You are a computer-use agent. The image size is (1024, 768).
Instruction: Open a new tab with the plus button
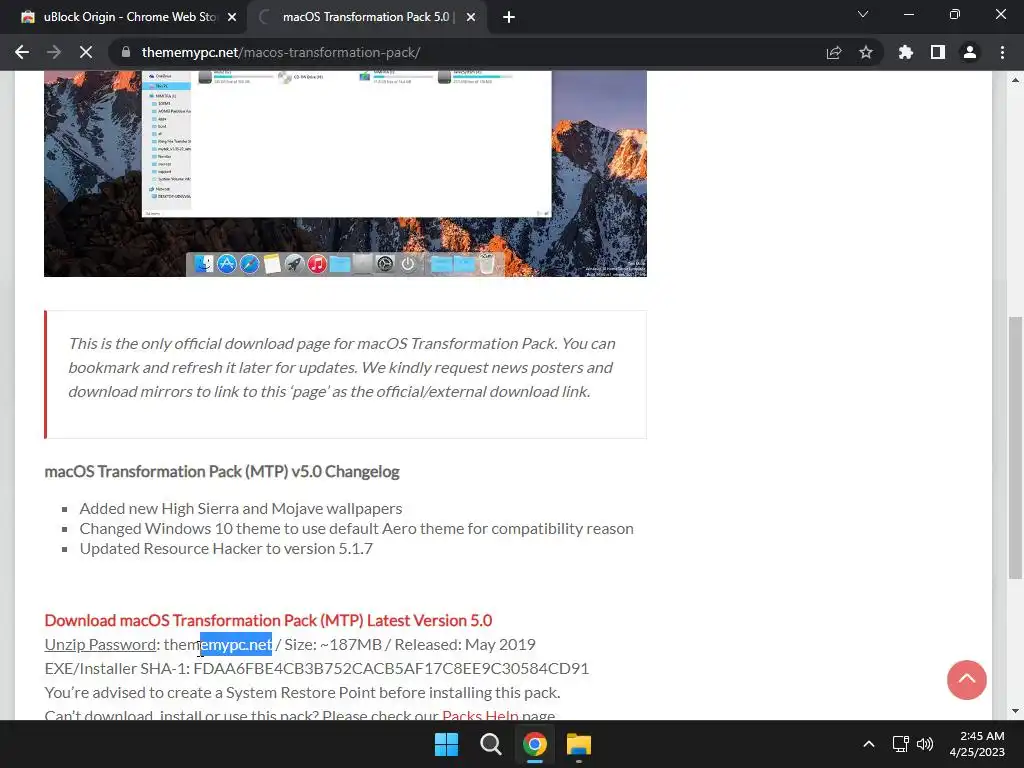(x=509, y=18)
